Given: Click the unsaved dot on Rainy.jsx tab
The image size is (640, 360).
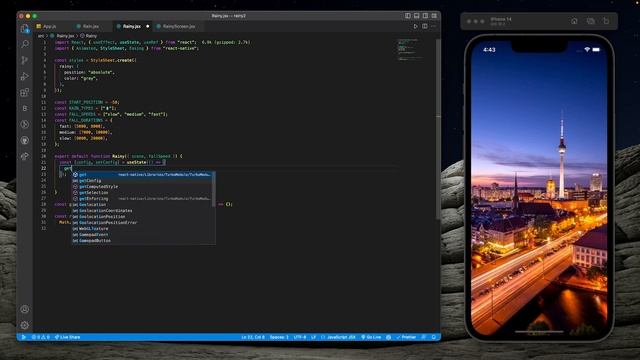Looking at the screenshot, I should point(148,26).
